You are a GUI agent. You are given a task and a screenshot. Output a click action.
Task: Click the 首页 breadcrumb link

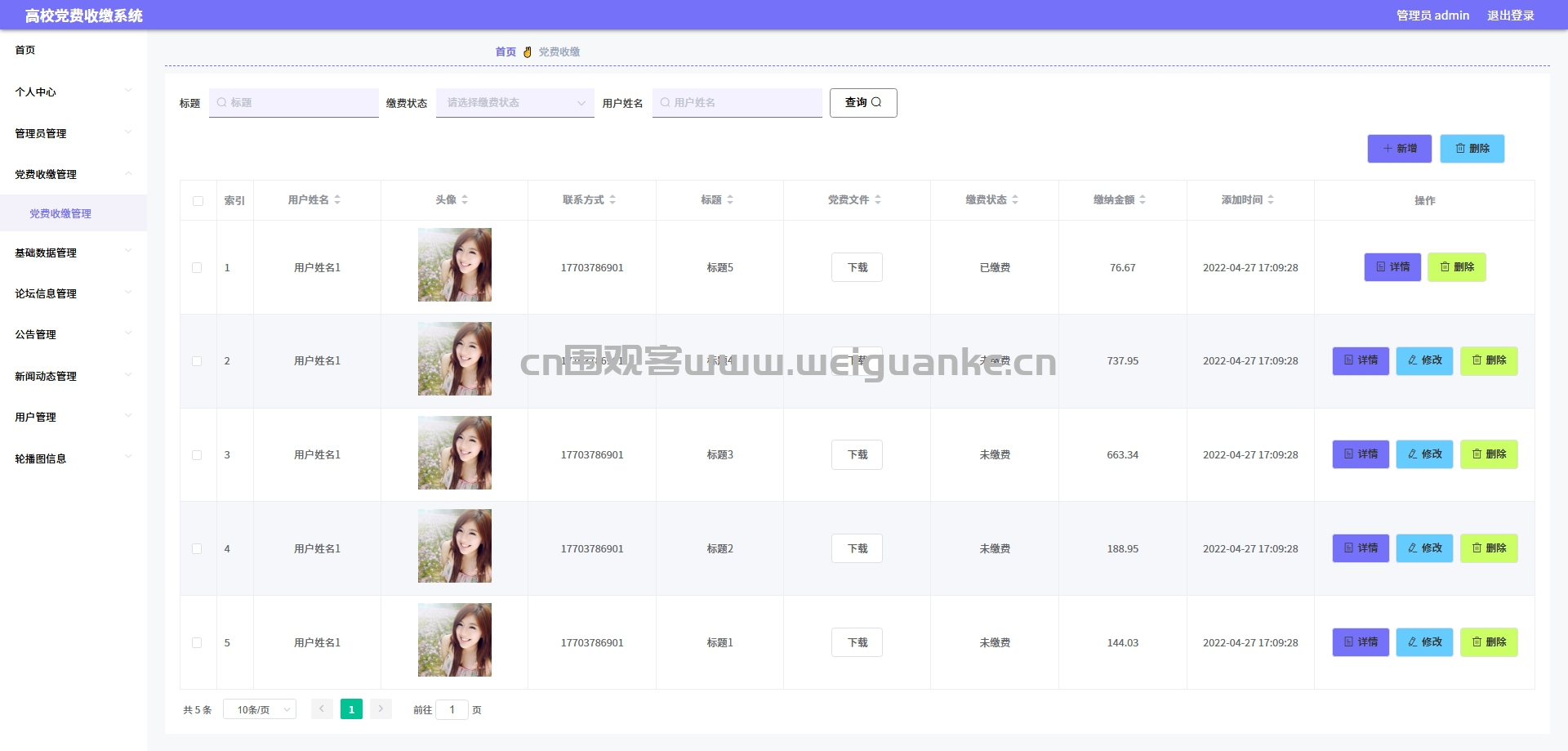(x=506, y=51)
